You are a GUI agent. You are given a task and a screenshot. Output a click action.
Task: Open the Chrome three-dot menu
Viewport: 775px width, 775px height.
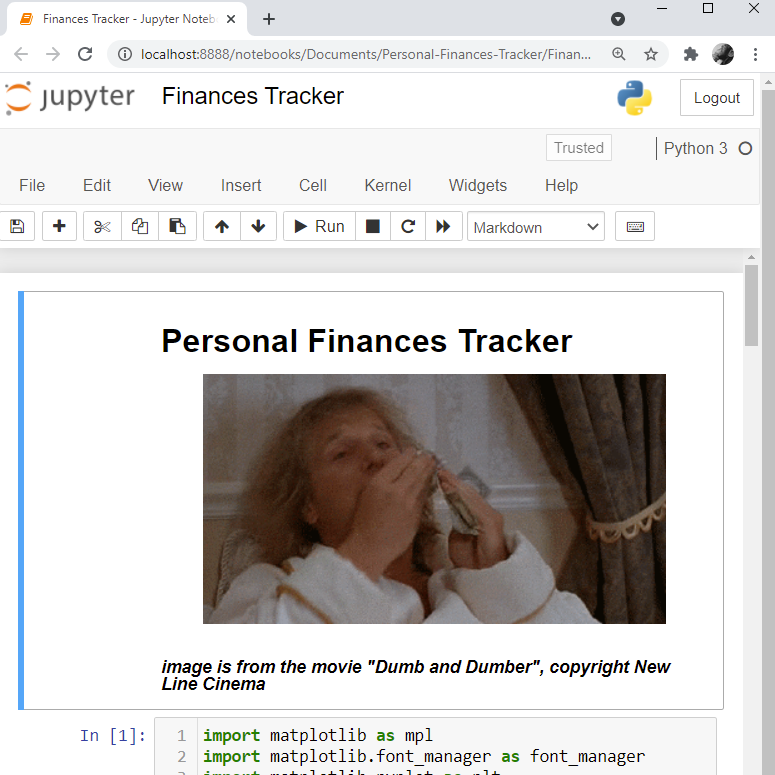point(755,54)
